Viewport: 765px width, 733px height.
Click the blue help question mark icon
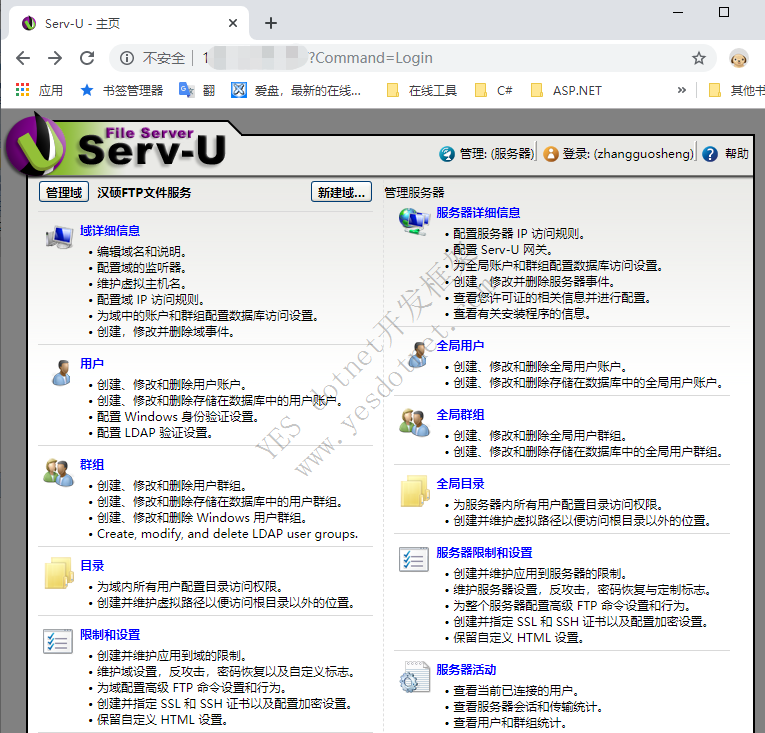pos(710,154)
